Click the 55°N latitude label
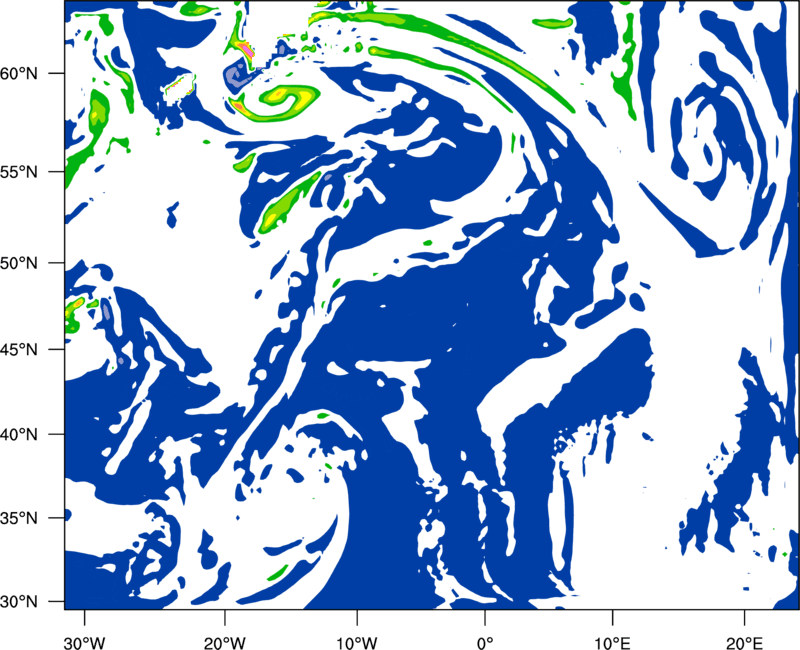Viewport: 800px width, 650px height. point(19,172)
